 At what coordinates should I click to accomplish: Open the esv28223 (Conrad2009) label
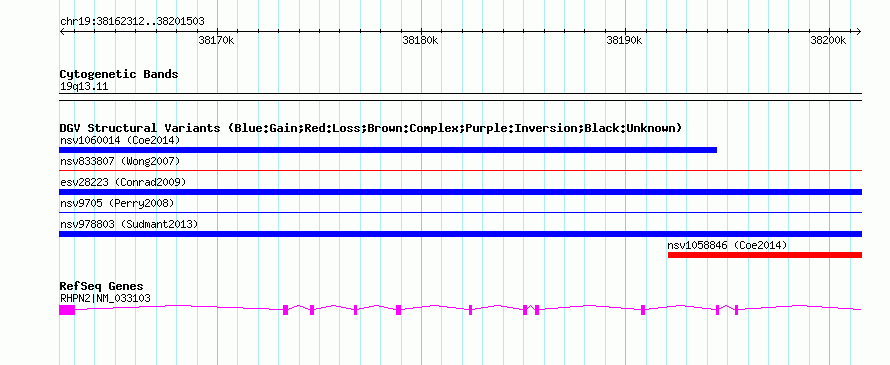(x=123, y=182)
